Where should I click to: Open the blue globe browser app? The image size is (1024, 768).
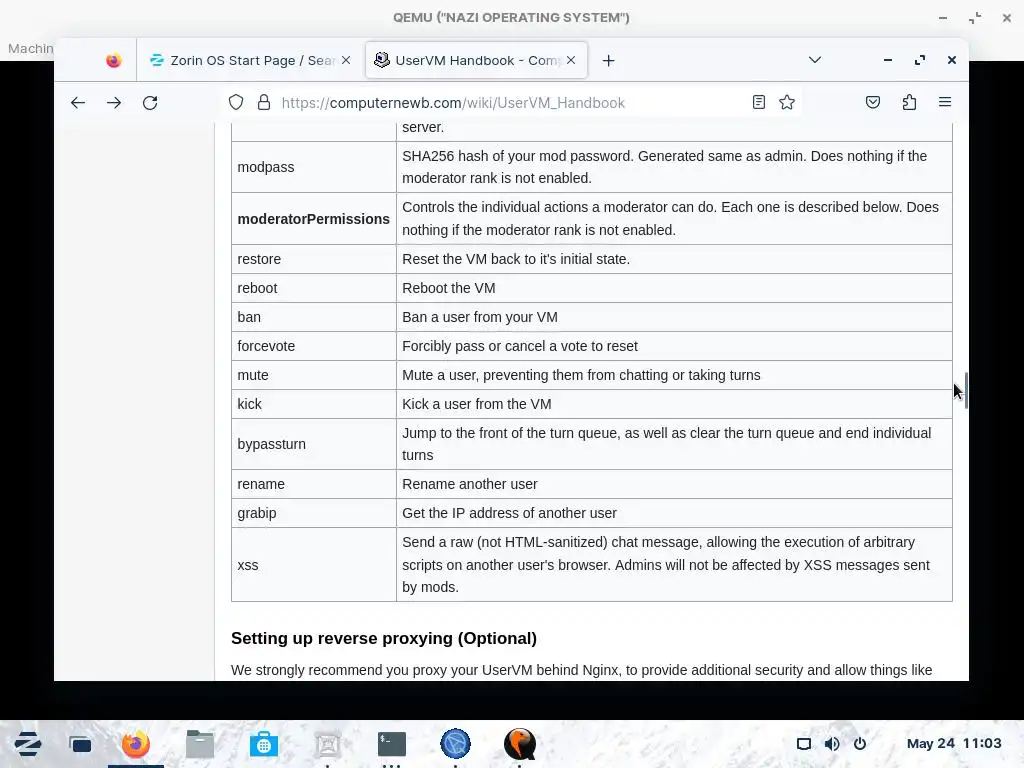455,744
